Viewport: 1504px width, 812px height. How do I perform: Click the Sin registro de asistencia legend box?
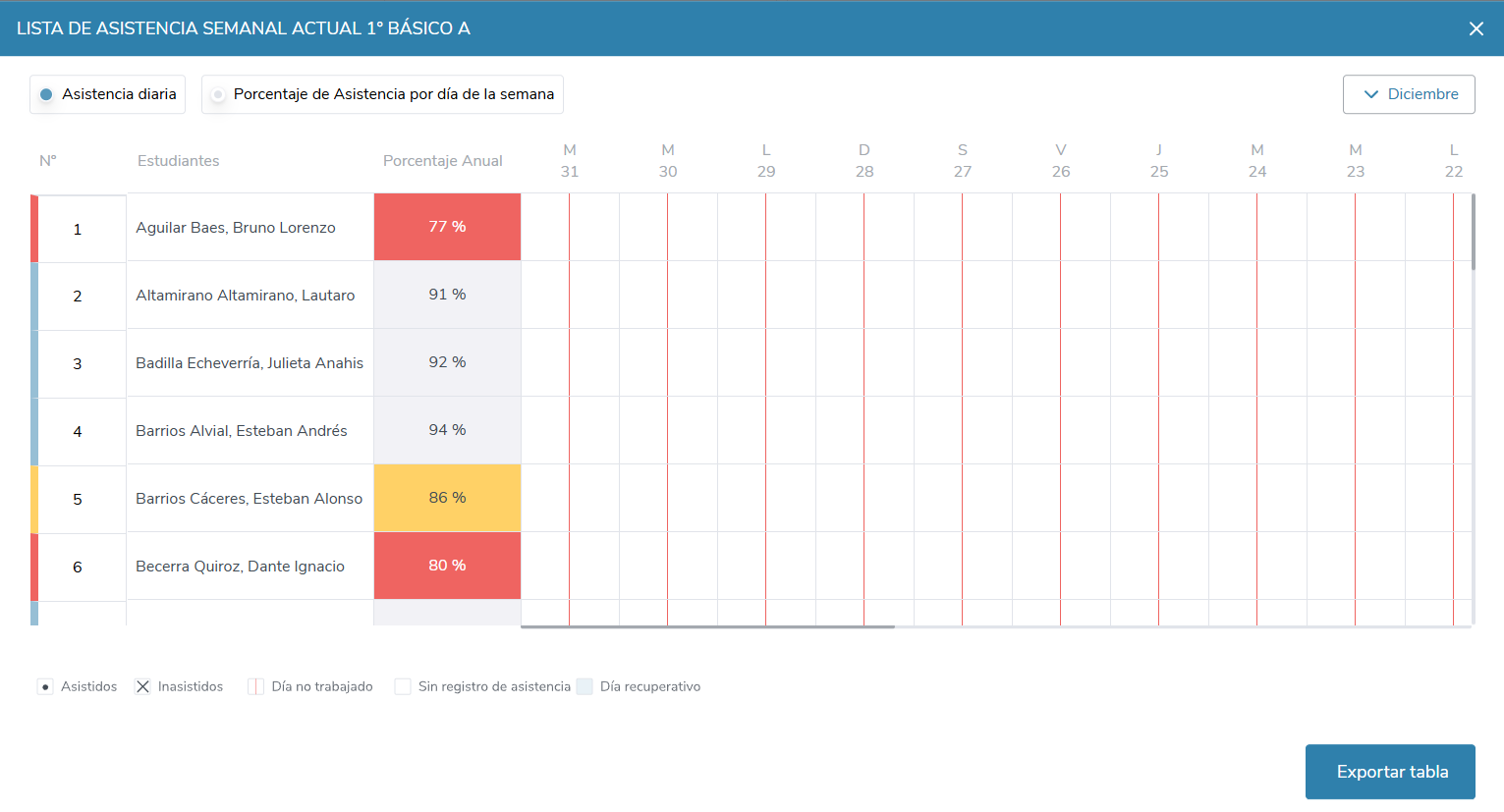pyautogui.click(x=403, y=686)
